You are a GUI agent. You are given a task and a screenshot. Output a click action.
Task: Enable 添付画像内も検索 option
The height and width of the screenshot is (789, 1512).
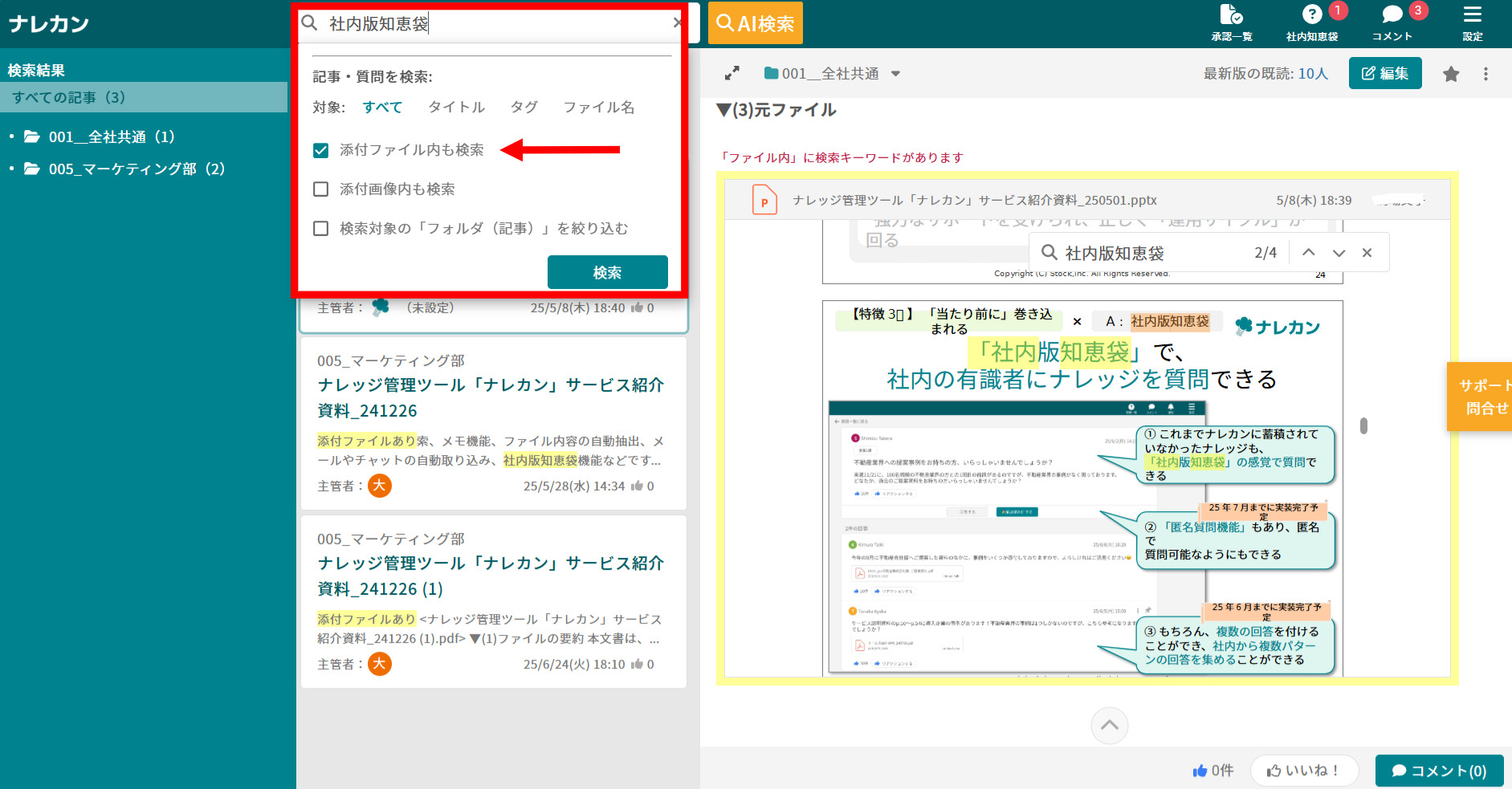(x=321, y=189)
